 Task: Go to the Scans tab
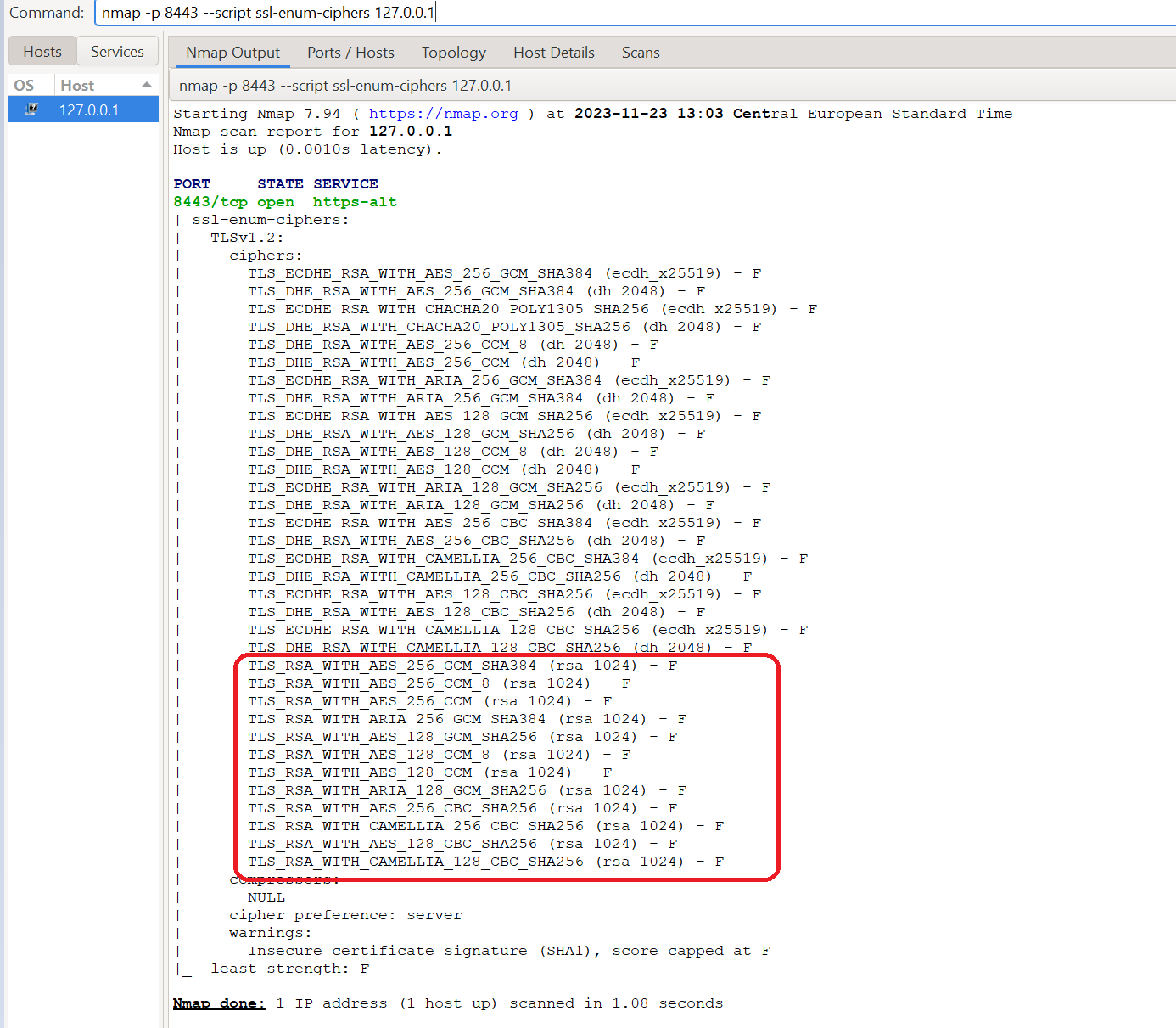640,53
